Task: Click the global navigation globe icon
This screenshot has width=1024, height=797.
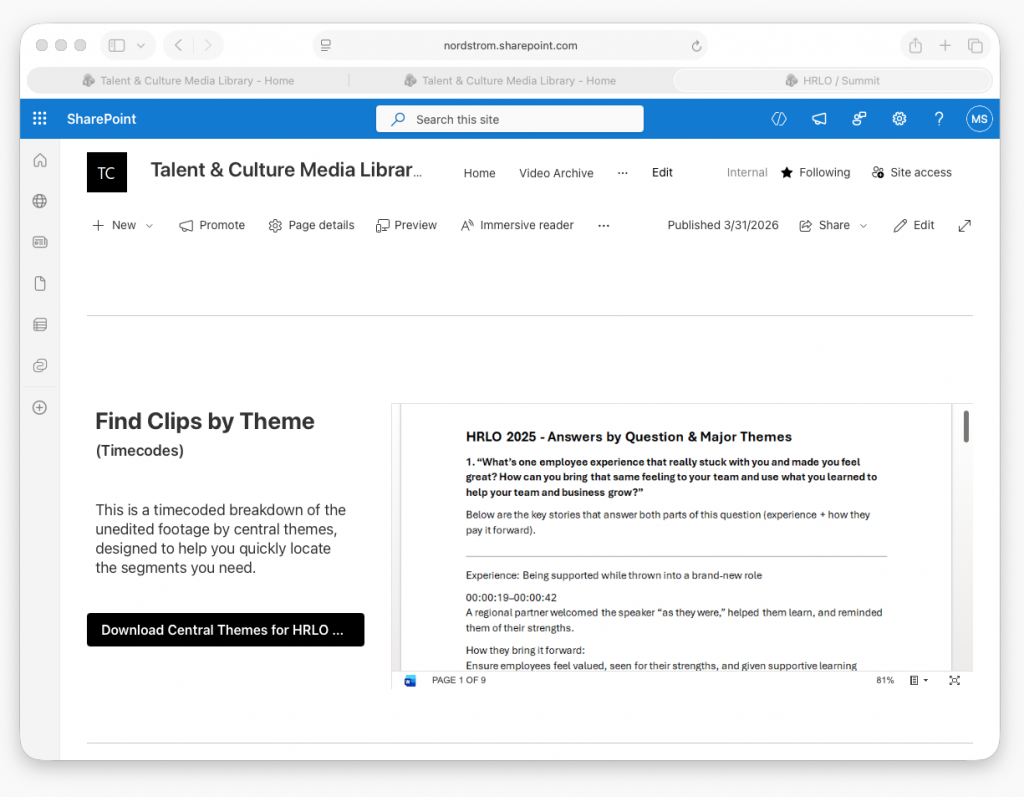Action: [x=40, y=201]
